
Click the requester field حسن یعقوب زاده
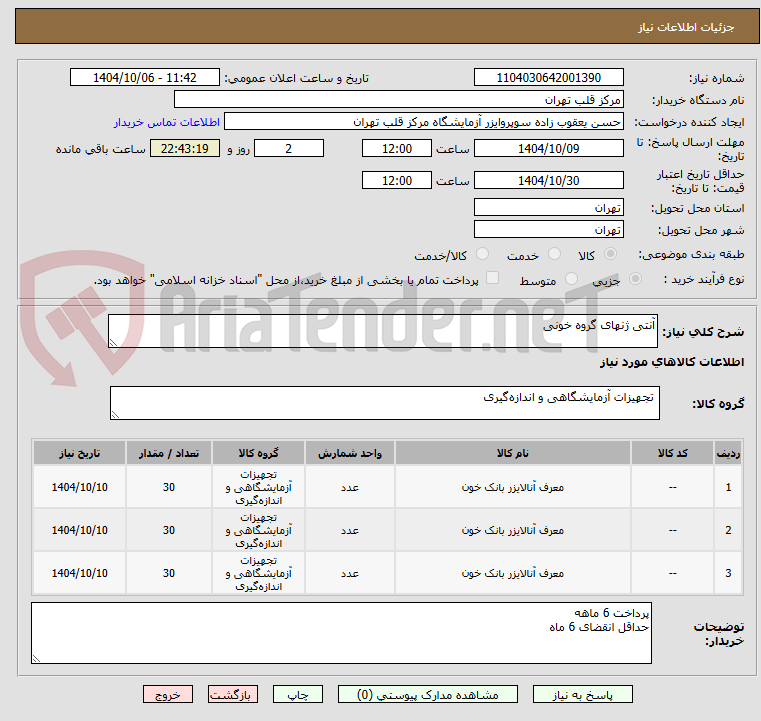point(424,122)
